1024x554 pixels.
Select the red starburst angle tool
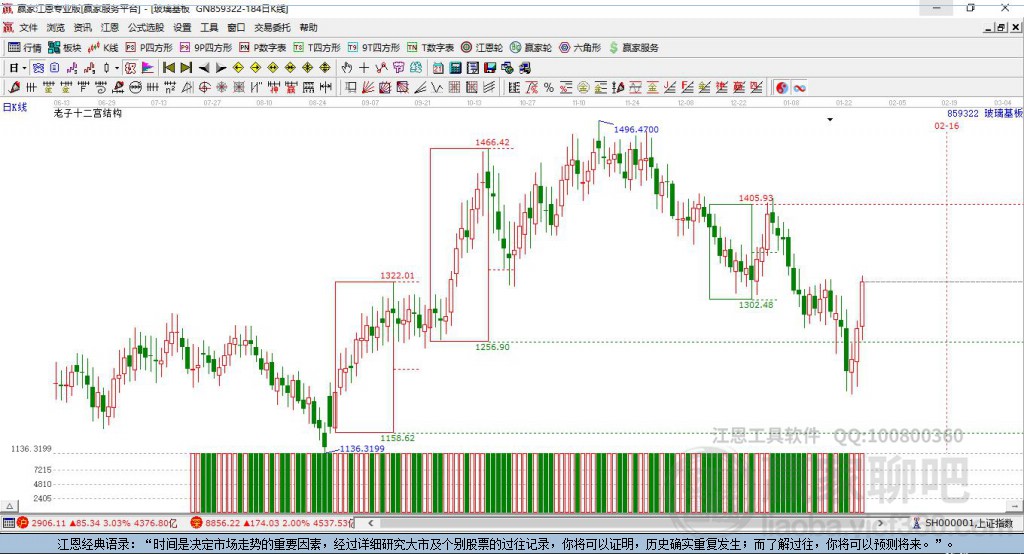tap(221, 88)
